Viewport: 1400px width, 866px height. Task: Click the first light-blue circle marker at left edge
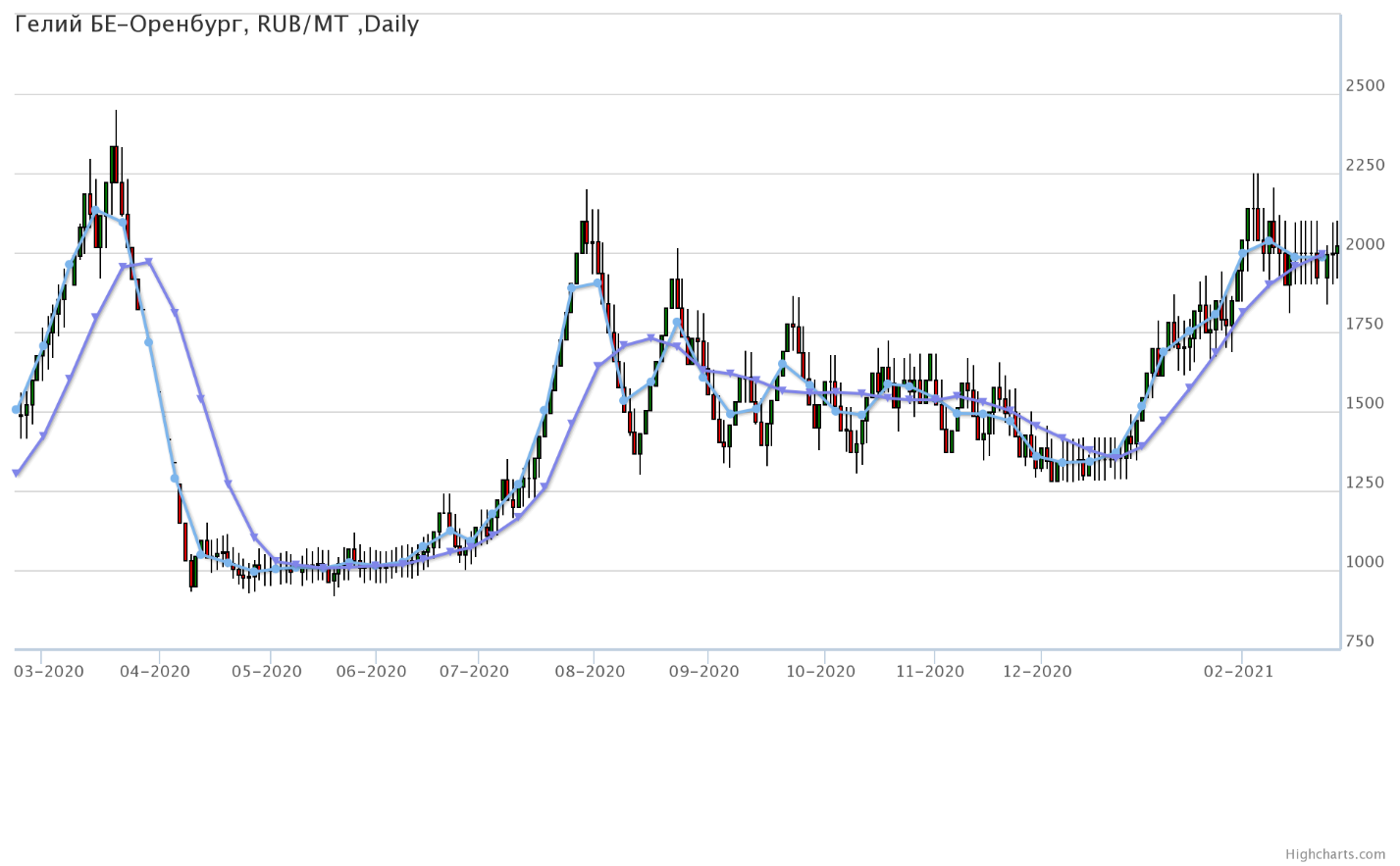(16, 409)
